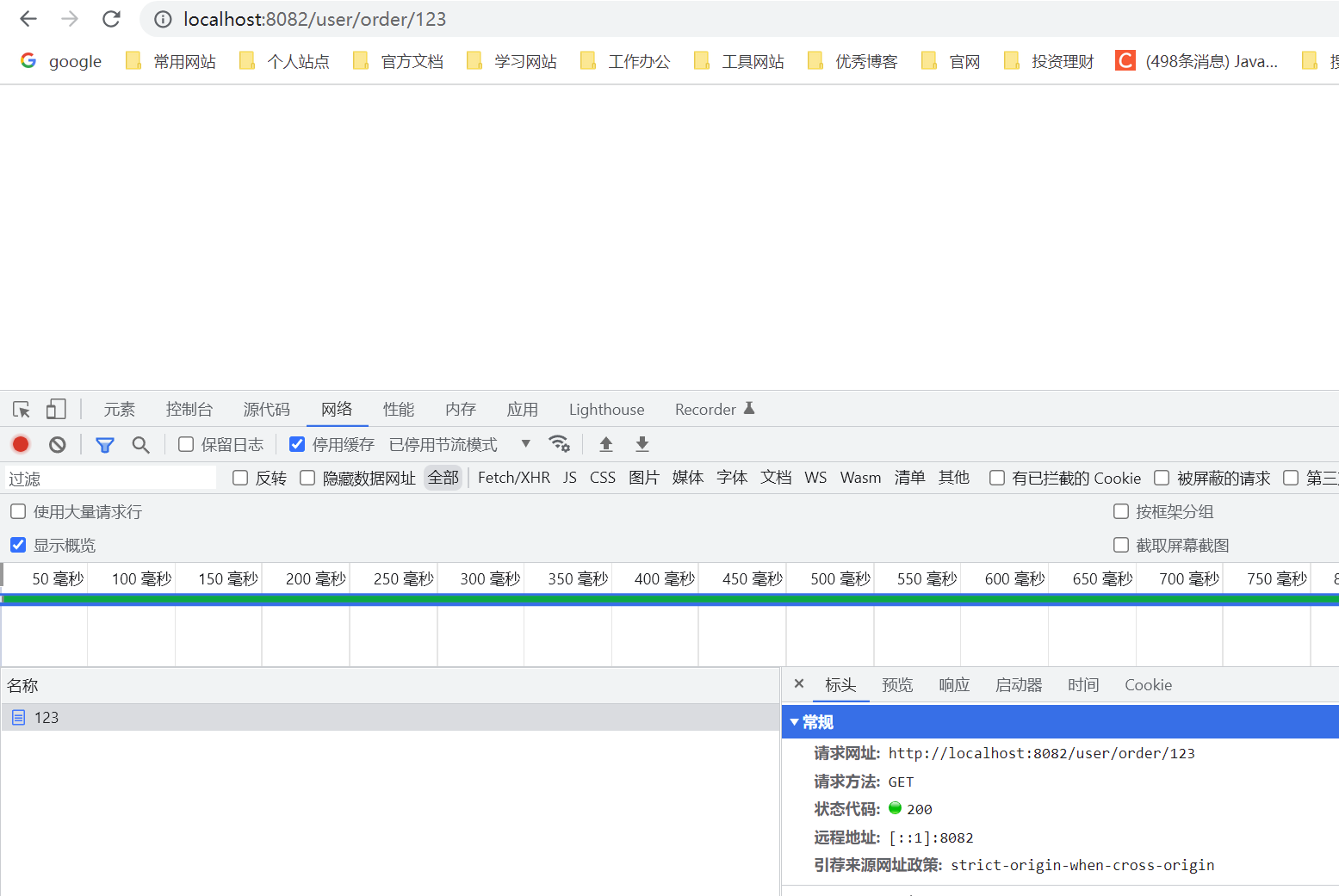Screen dimensions: 1339x896
Task: Open the 工具网站 bookmark folder
Action: [x=739, y=61]
